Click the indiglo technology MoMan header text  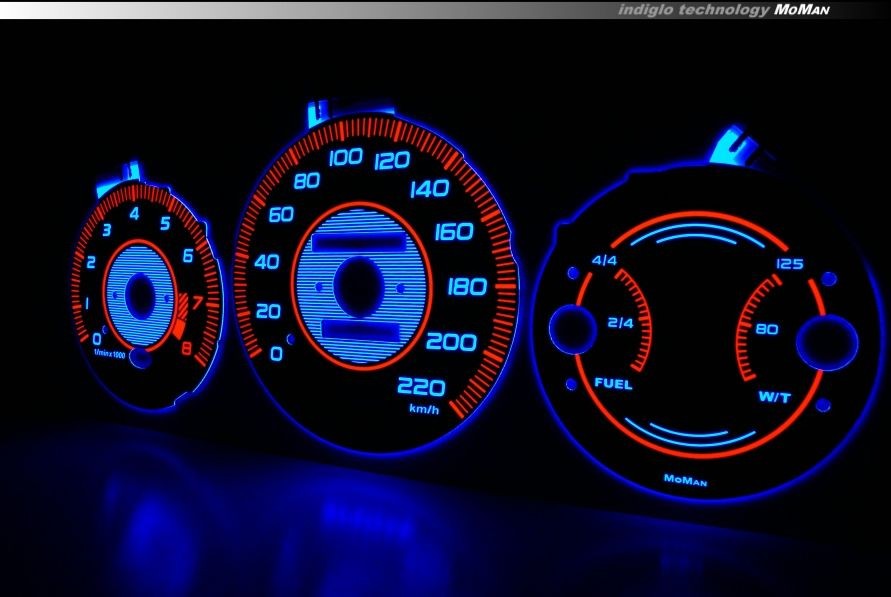[x=724, y=9]
